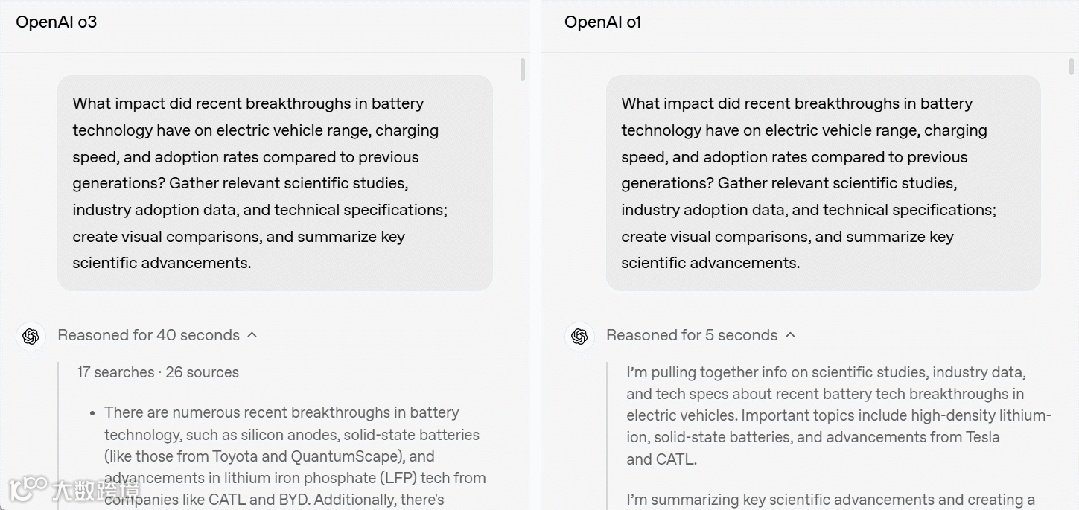Screen dimensions: 1079x510
Task: Click the user prompt bubble in the o1 panel
Action: (822, 183)
